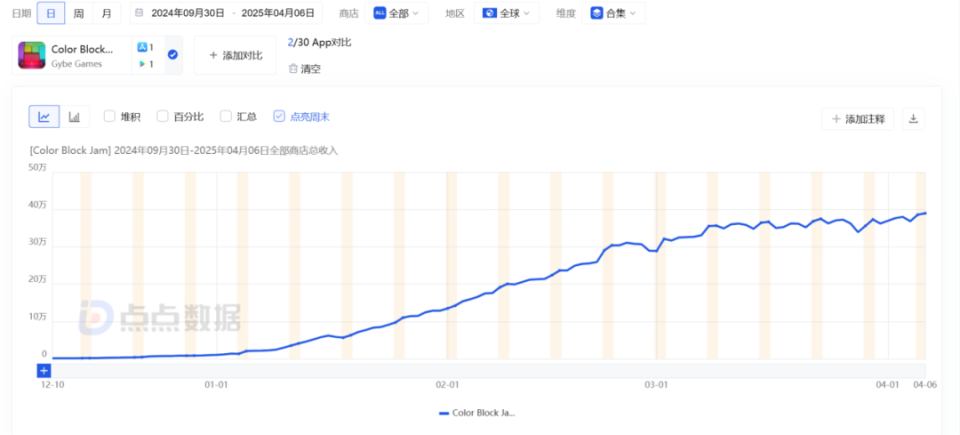960x435 pixels.
Task: Click the 添加对比 add comparison button
Action: (236, 55)
